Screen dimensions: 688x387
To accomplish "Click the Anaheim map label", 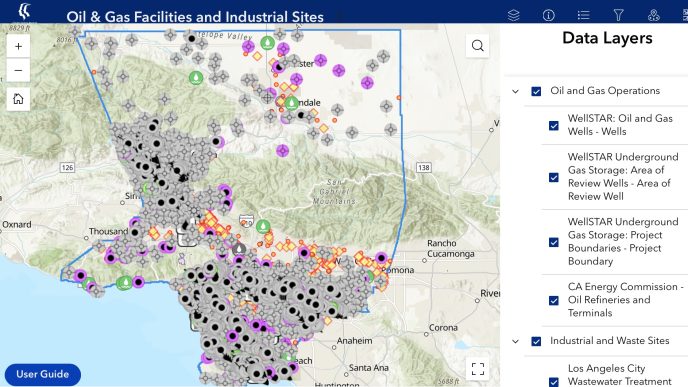I will coord(355,340).
